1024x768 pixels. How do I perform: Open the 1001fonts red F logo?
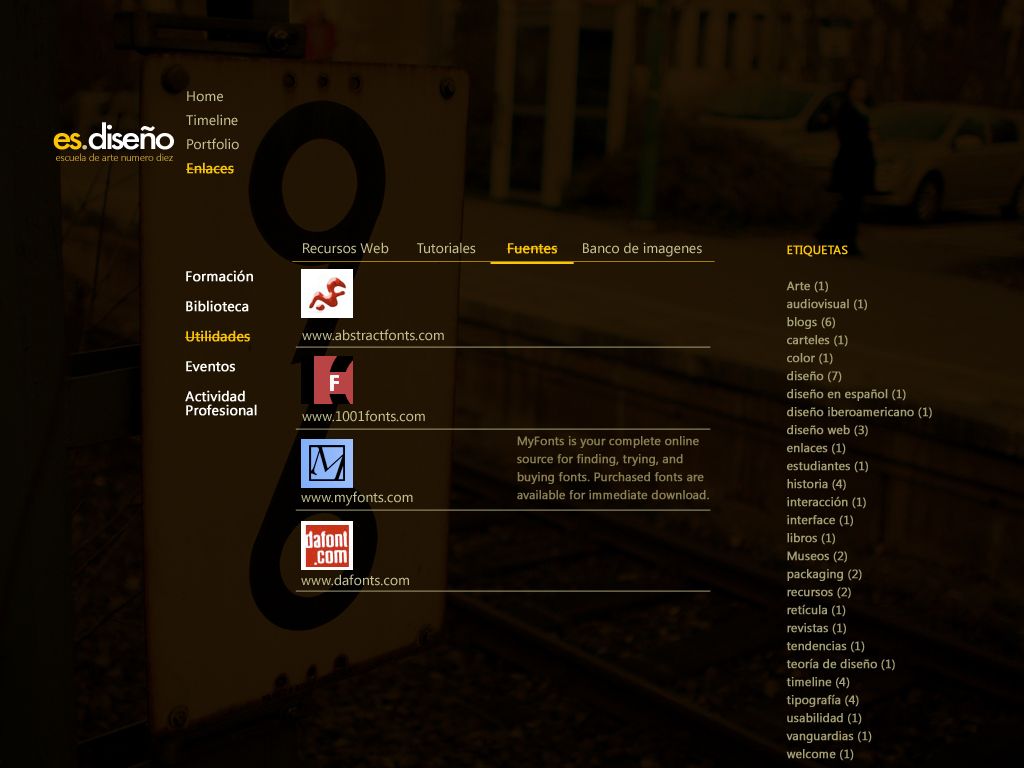pyautogui.click(x=327, y=380)
